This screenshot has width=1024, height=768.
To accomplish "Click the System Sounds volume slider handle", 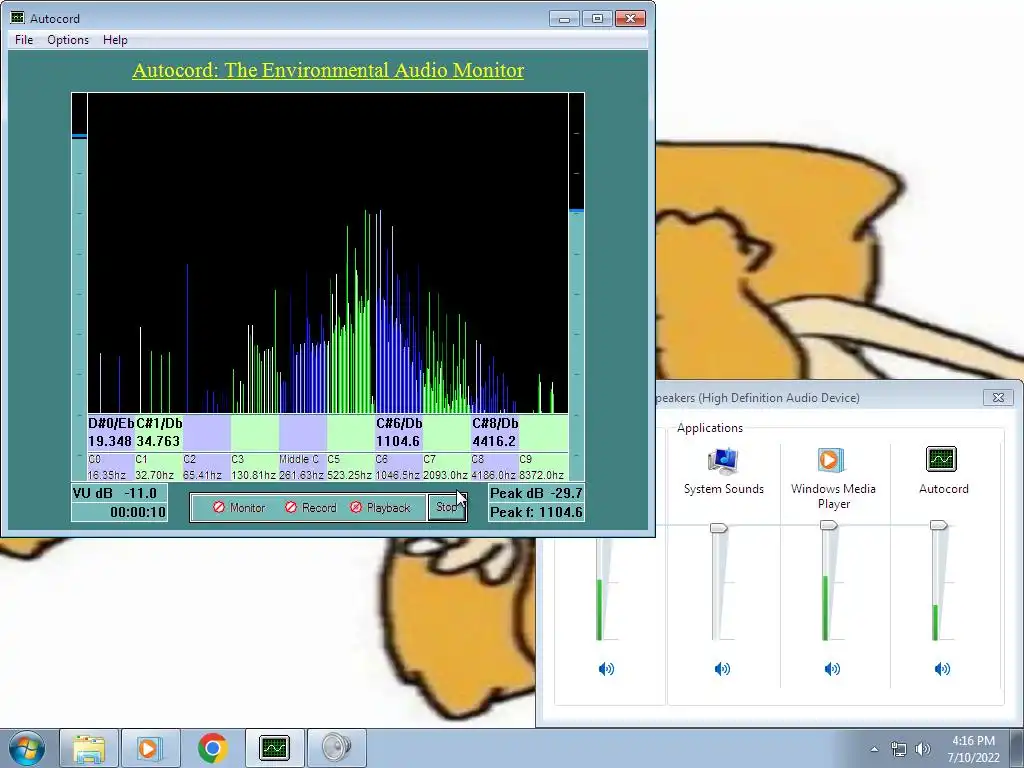I will click(718, 528).
